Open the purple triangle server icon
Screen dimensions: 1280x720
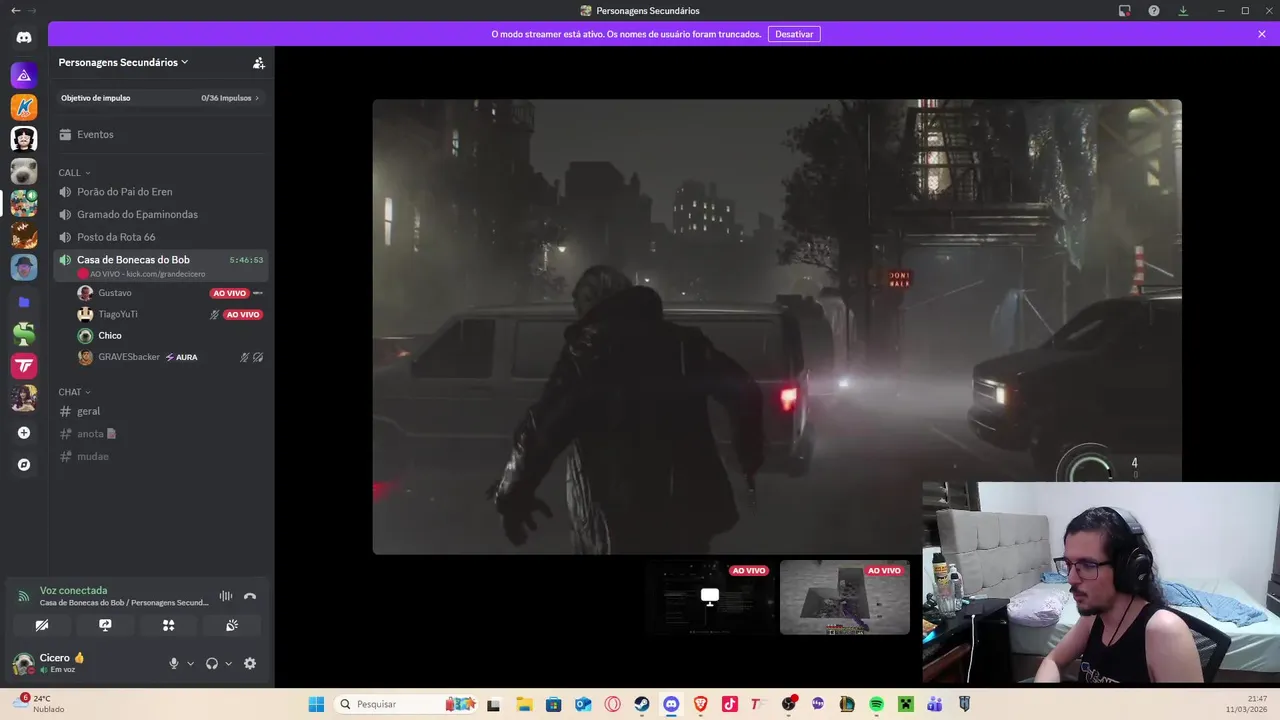point(24,75)
